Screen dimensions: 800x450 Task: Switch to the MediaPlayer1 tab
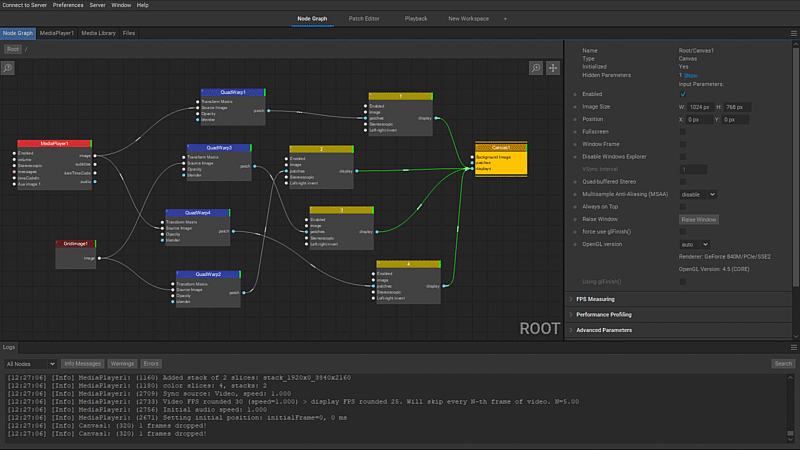coord(57,33)
